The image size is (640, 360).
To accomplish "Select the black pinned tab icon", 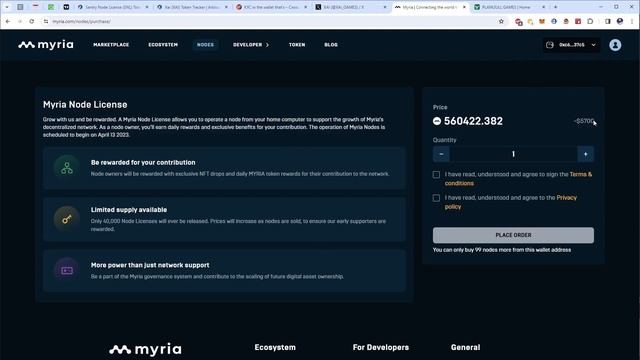I will [66, 7].
